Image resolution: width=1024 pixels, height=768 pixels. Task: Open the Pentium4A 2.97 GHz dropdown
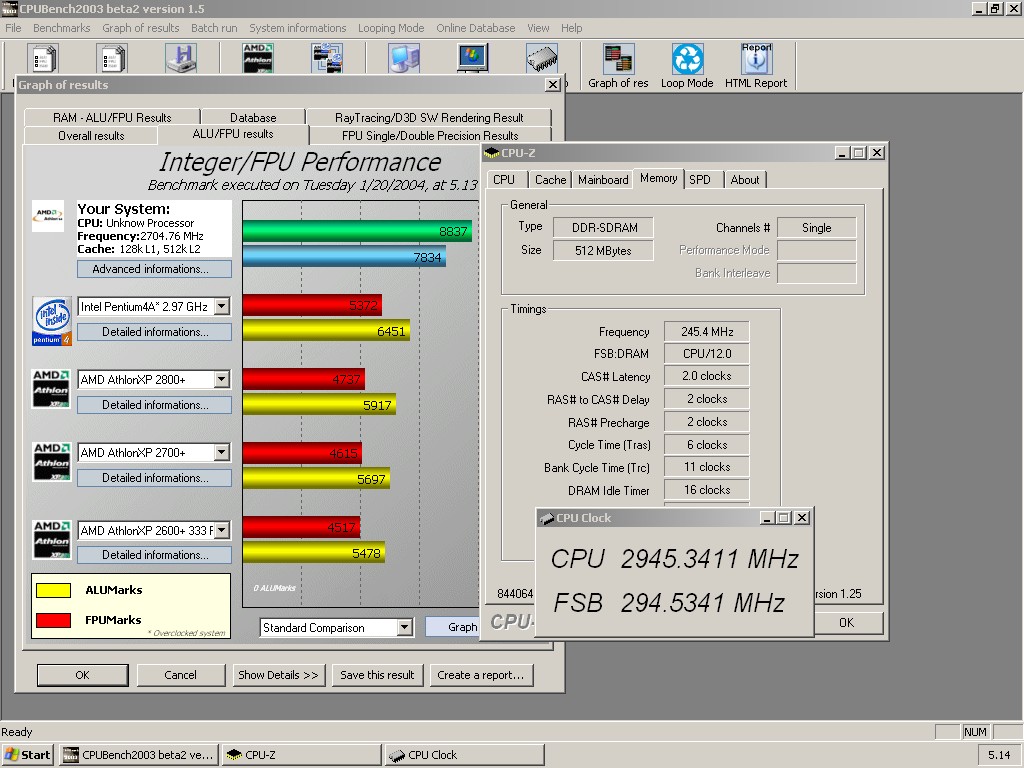coord(222,306)
